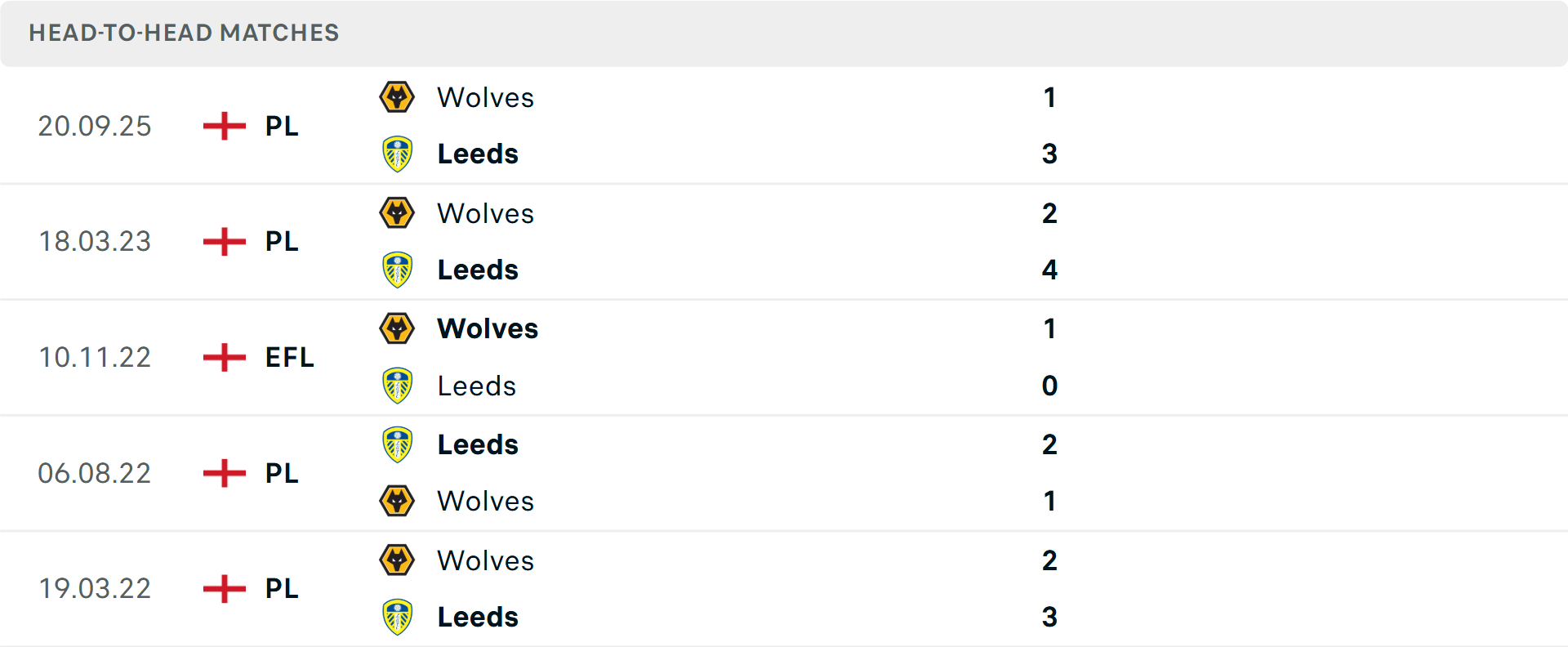This screenshot has height=647, width=1568.
Task: Select the Wolves crest in the 19.03.22 match
Action: (398, 560)
